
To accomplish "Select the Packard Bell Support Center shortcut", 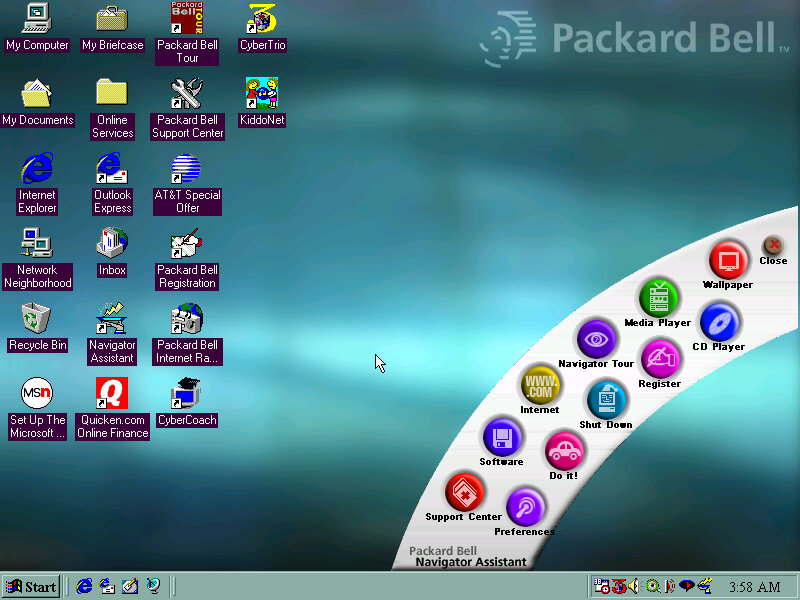I will pos(187,95).
